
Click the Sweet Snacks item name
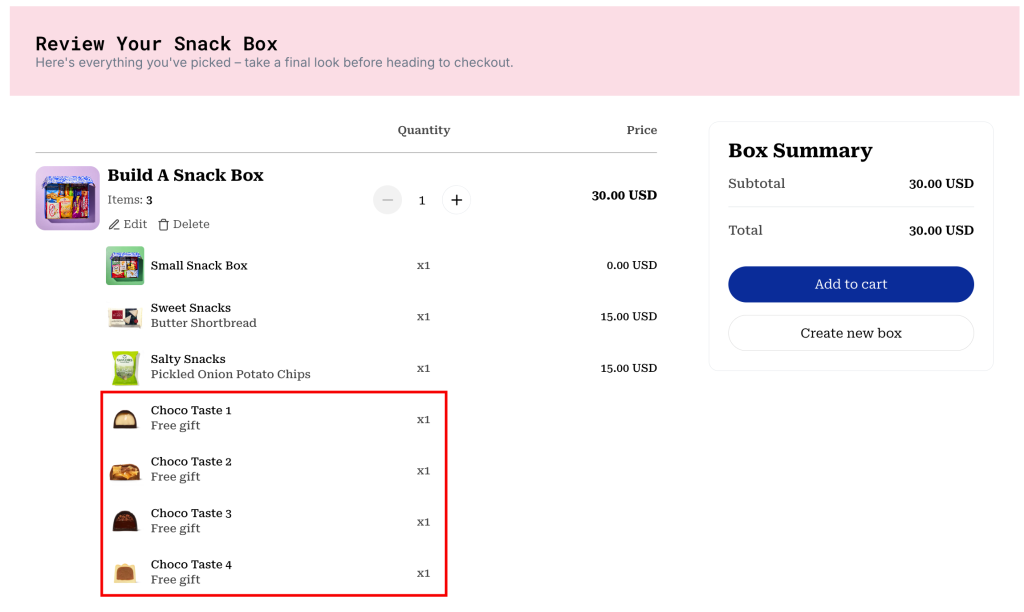pos(190,308)
